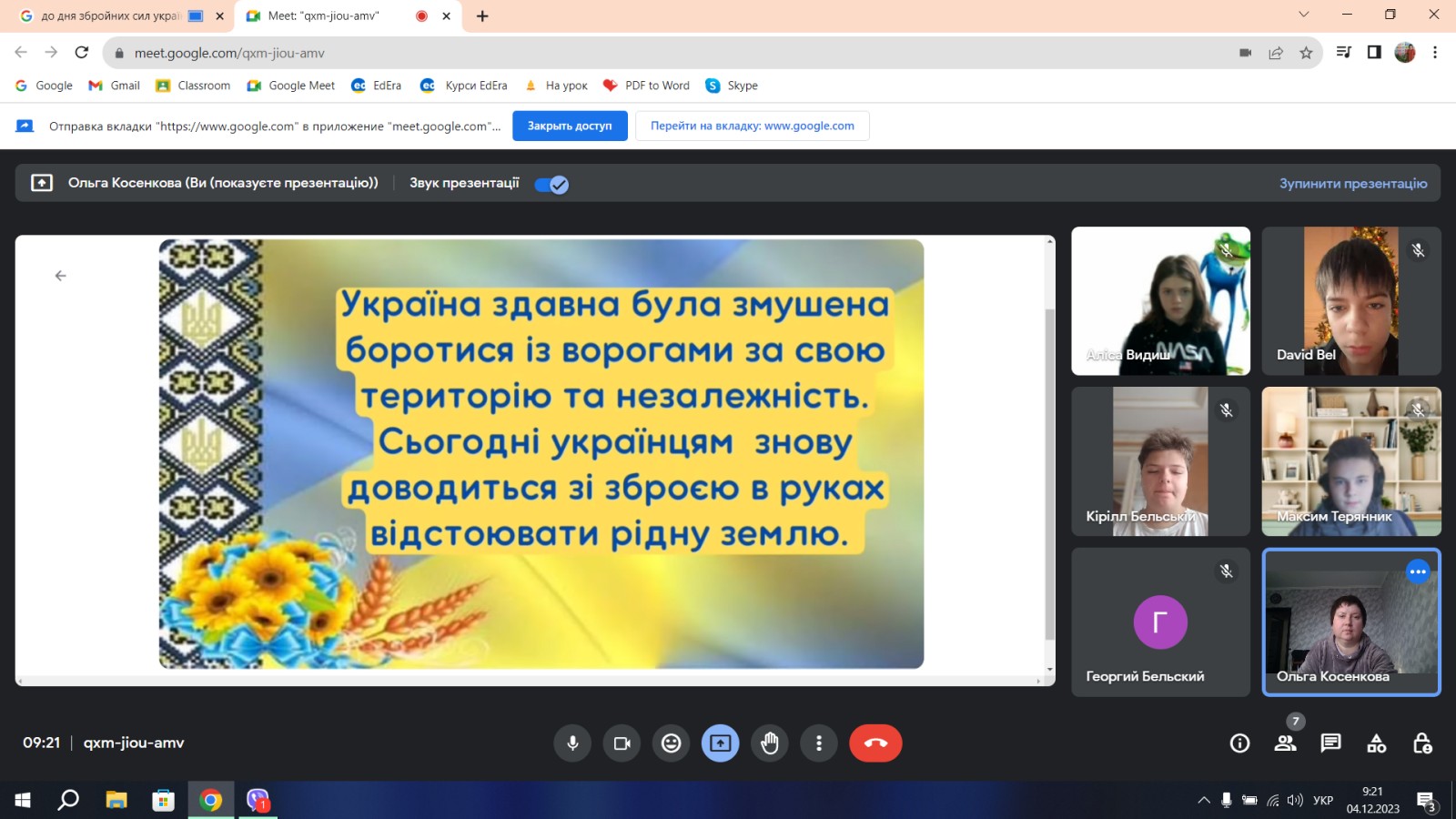Viewport: 1456px width, 819px height.
Task: Open host controls lock icon
Action: click(x=1422, y=743)
